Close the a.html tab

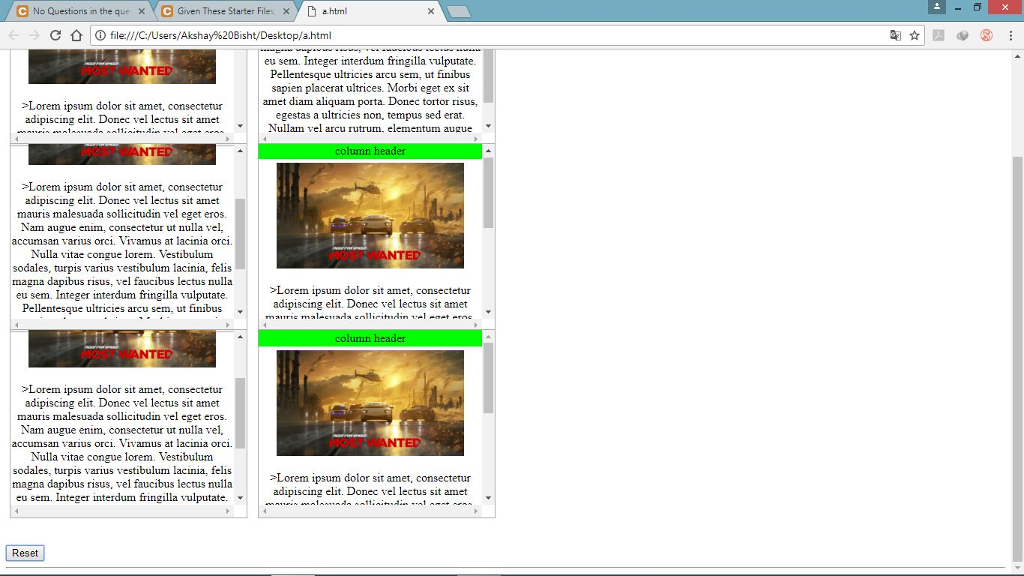click(x=430, y=11)
